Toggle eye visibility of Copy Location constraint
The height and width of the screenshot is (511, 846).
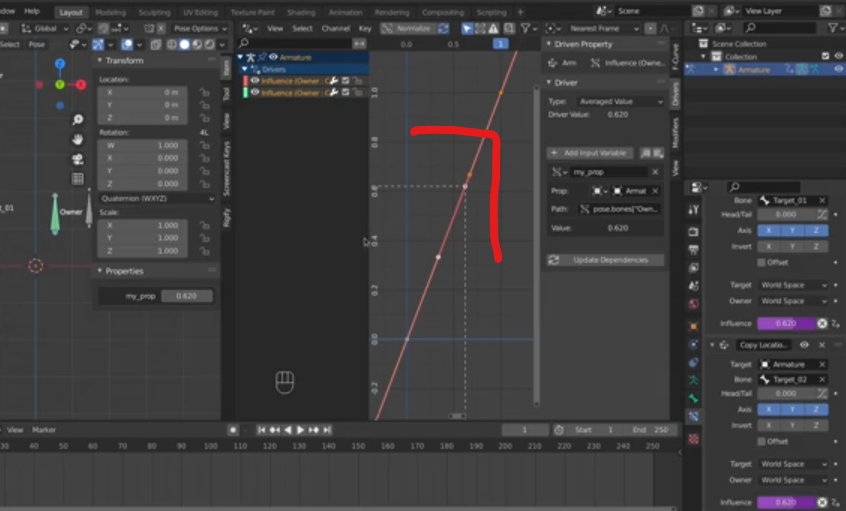(804, 345)
